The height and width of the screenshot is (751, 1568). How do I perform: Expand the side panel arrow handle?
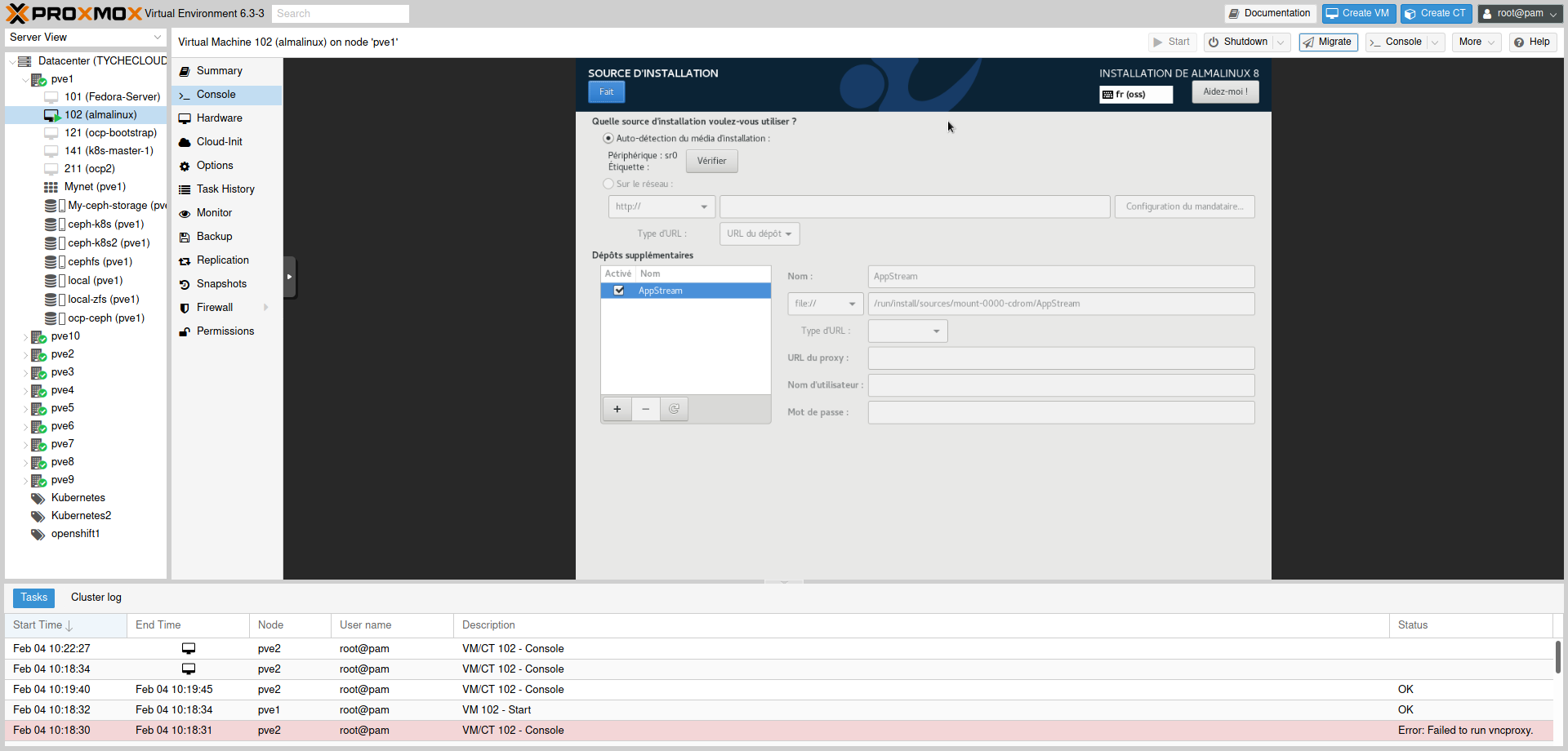tap(289, 277)
